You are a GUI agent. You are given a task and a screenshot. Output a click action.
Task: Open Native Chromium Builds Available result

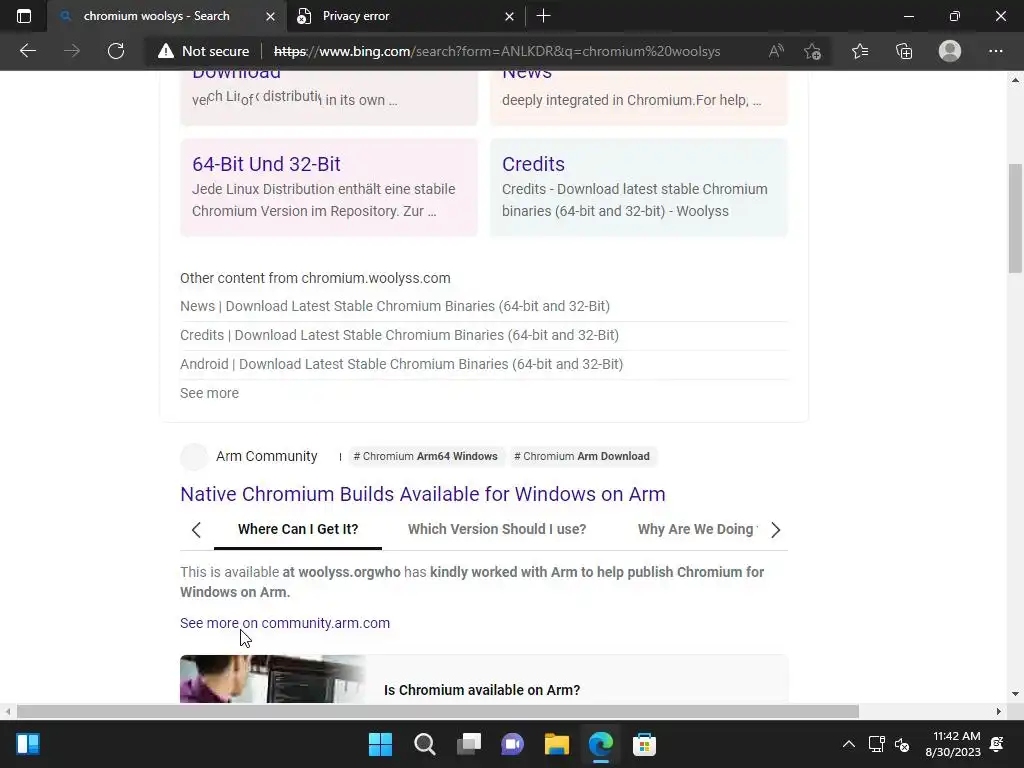(x=423, y=494)
